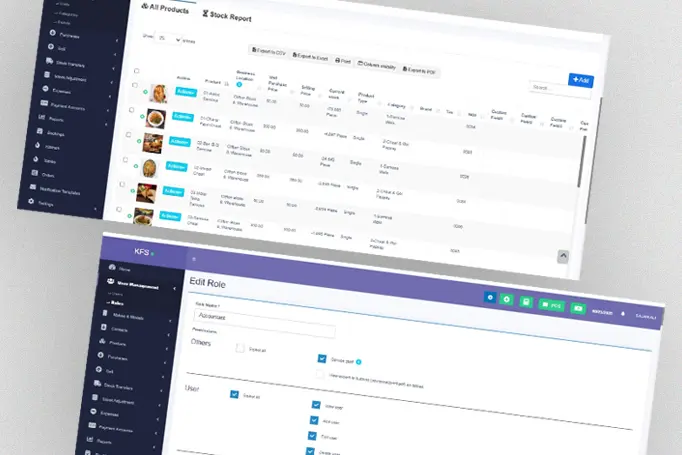Open Home from the lower sidebar
This screenshot has height=455, width=682.
[125, 270]
